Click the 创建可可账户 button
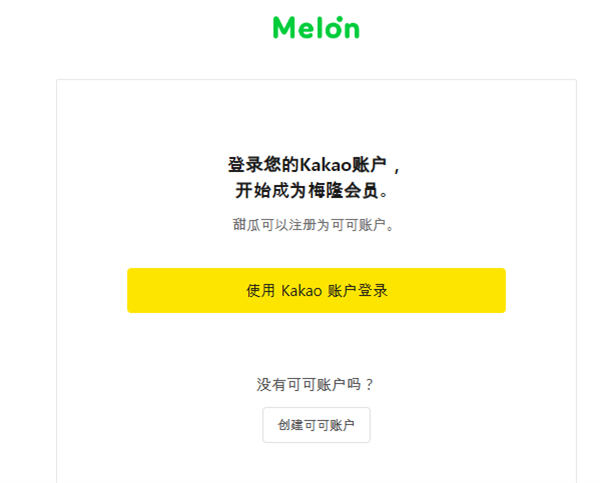The height and width of the screenshot is (483, 600). pyautogui.click(x=316, y=425)
